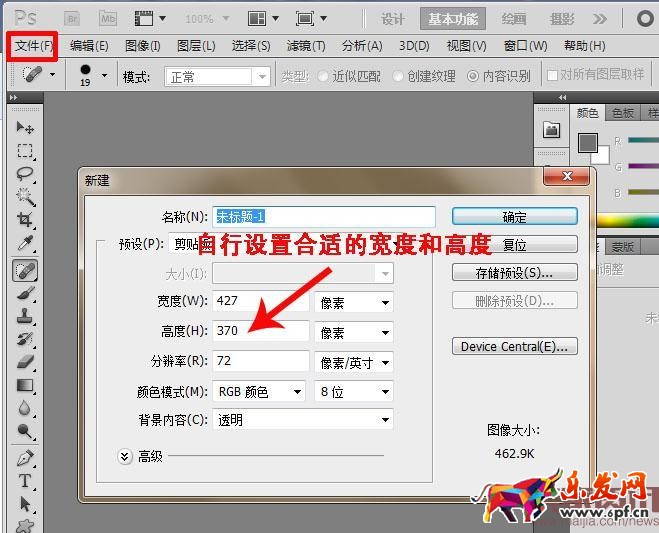Select the Rectangular Marquee tool
The width and height of the screenshot is (659, 533).
(25, 150)
